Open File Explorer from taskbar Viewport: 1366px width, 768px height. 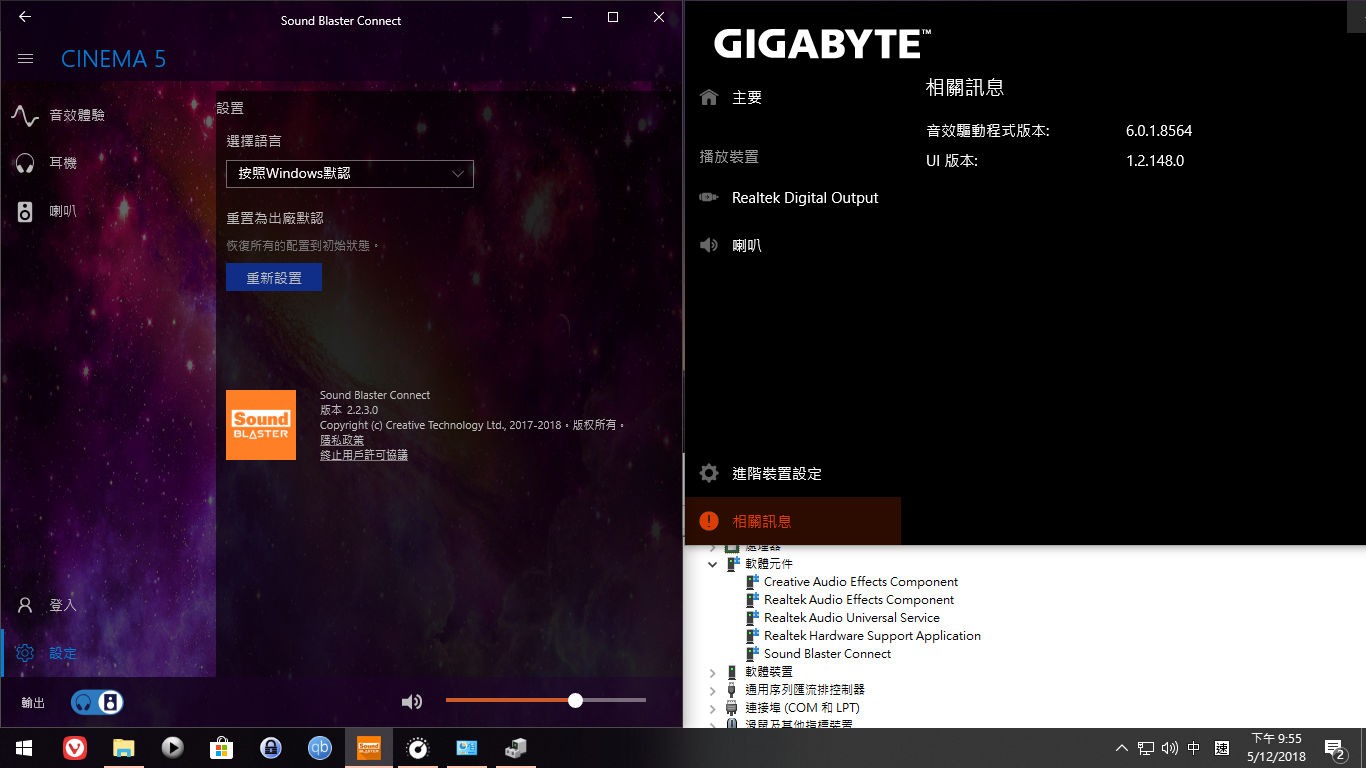(x=124, y=748)
